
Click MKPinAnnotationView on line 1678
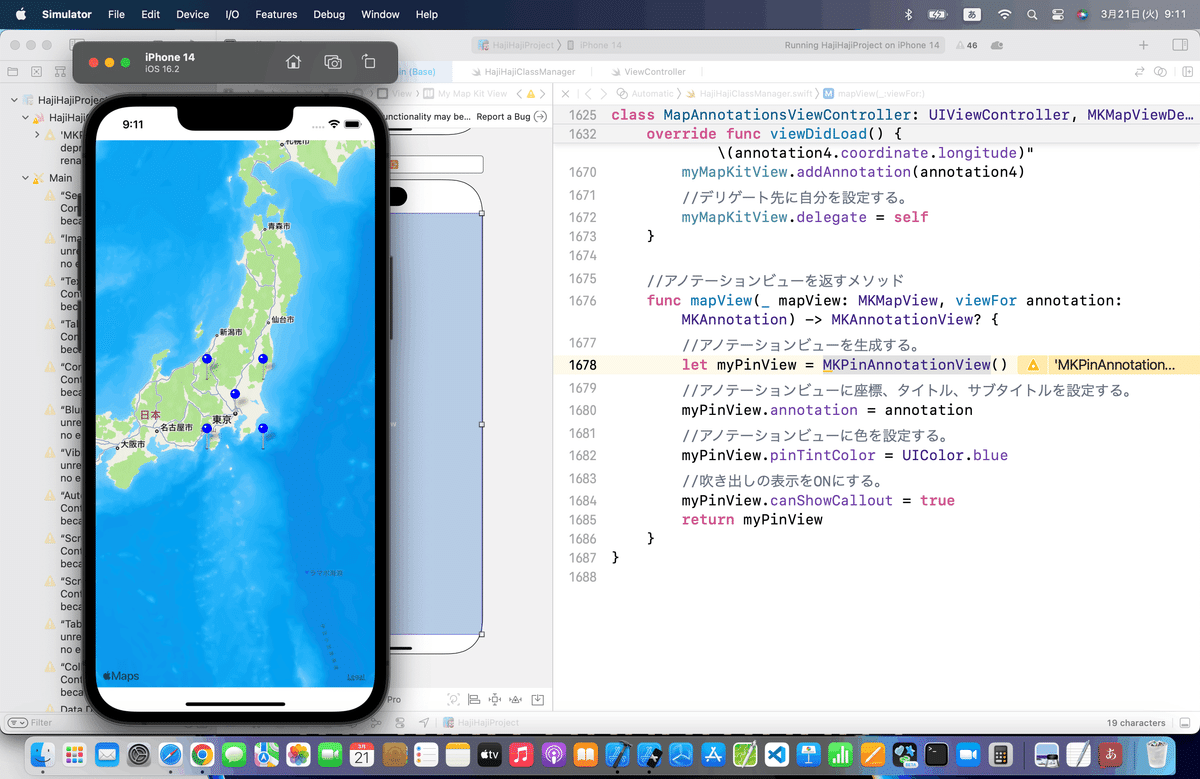(906, 365)
